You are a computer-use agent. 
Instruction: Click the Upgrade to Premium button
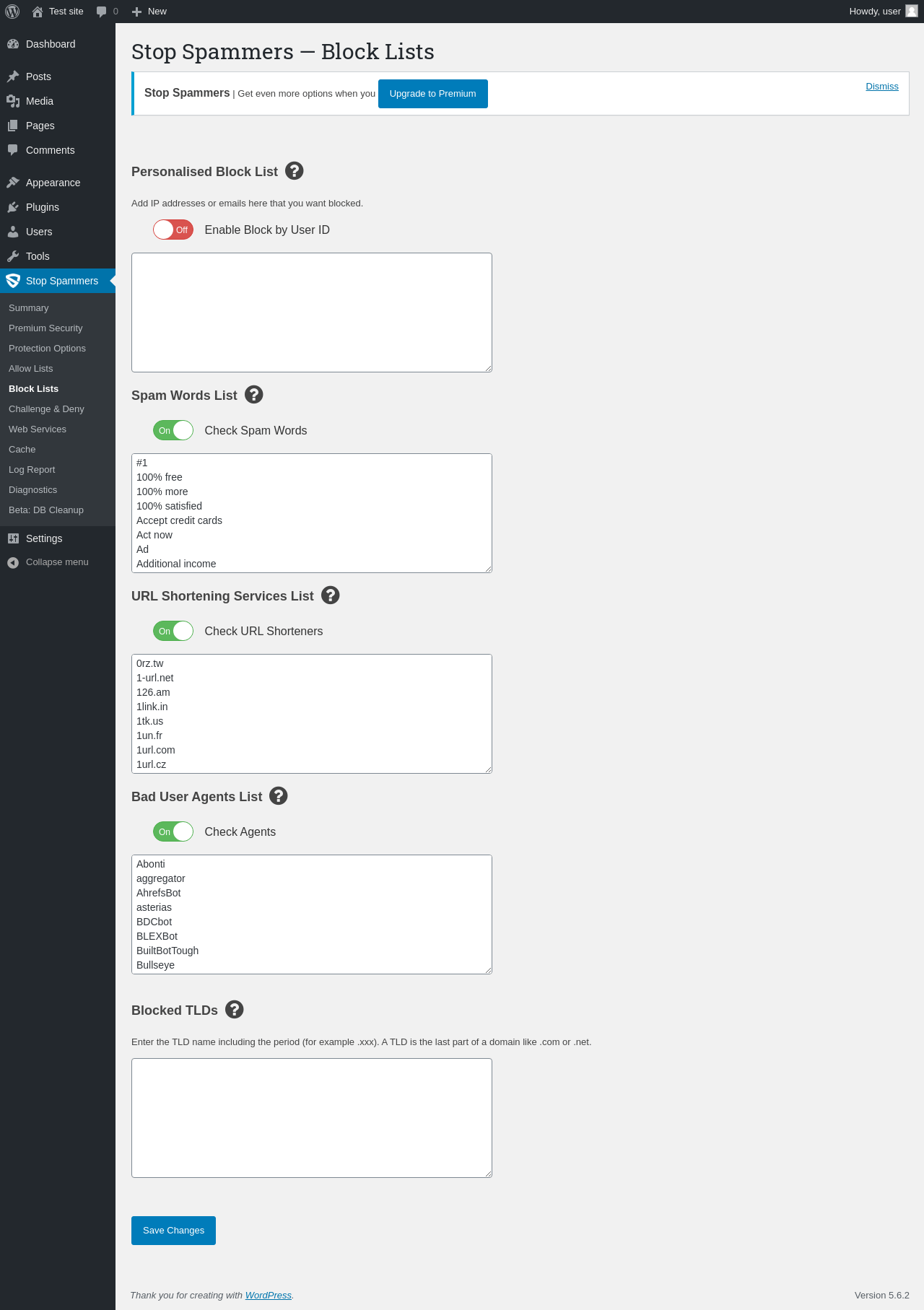coord(433,94)
